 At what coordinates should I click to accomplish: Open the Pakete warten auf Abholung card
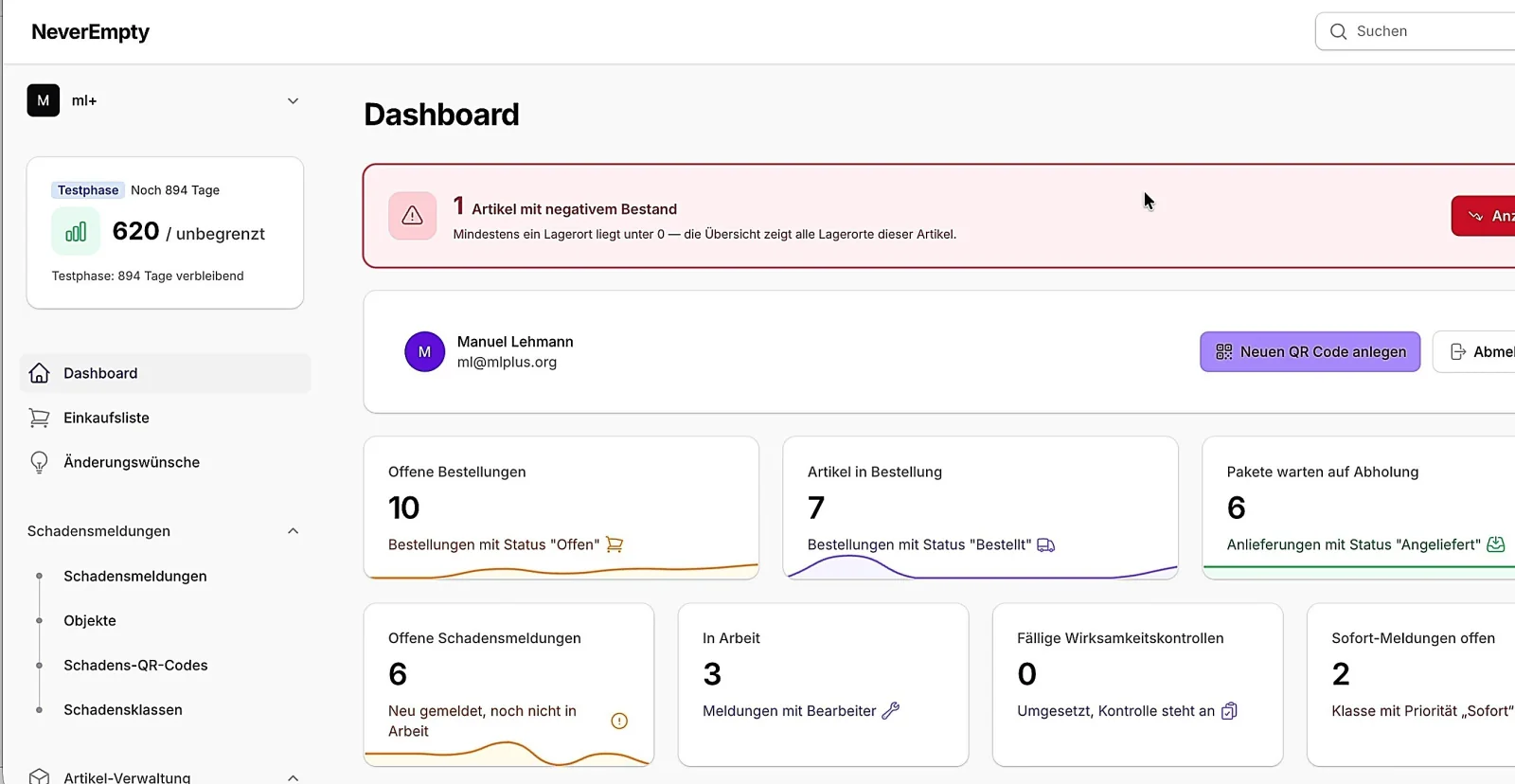[1359, 508]
